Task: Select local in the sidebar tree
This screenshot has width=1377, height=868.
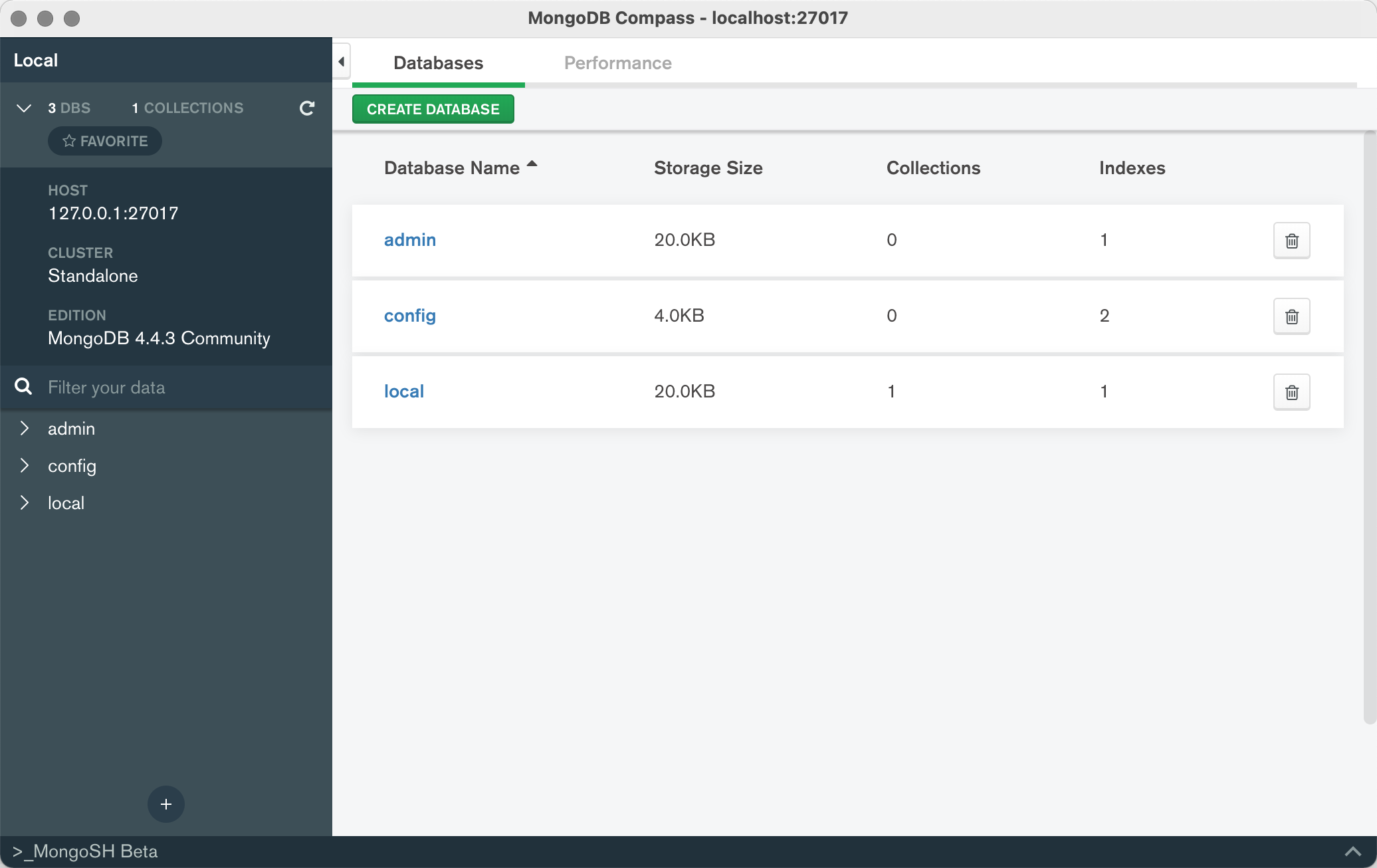Action: point(66,503)
